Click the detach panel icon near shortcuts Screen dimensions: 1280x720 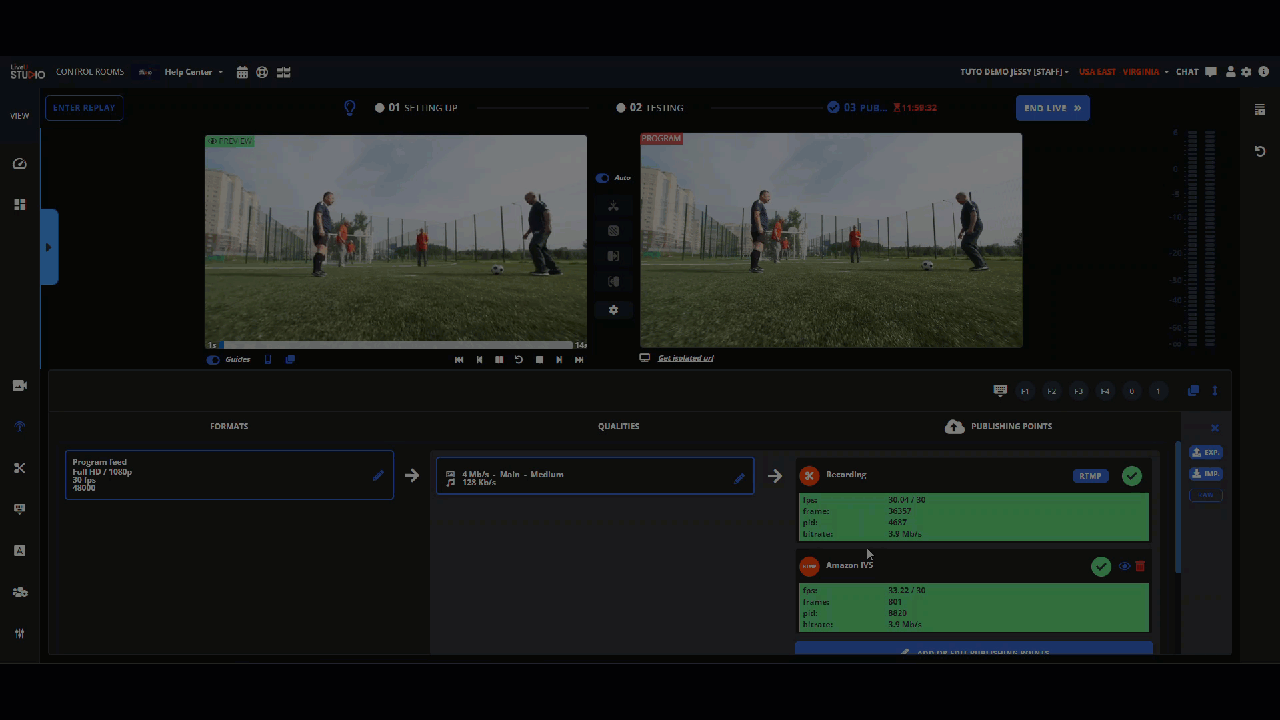coord(1193,390)
